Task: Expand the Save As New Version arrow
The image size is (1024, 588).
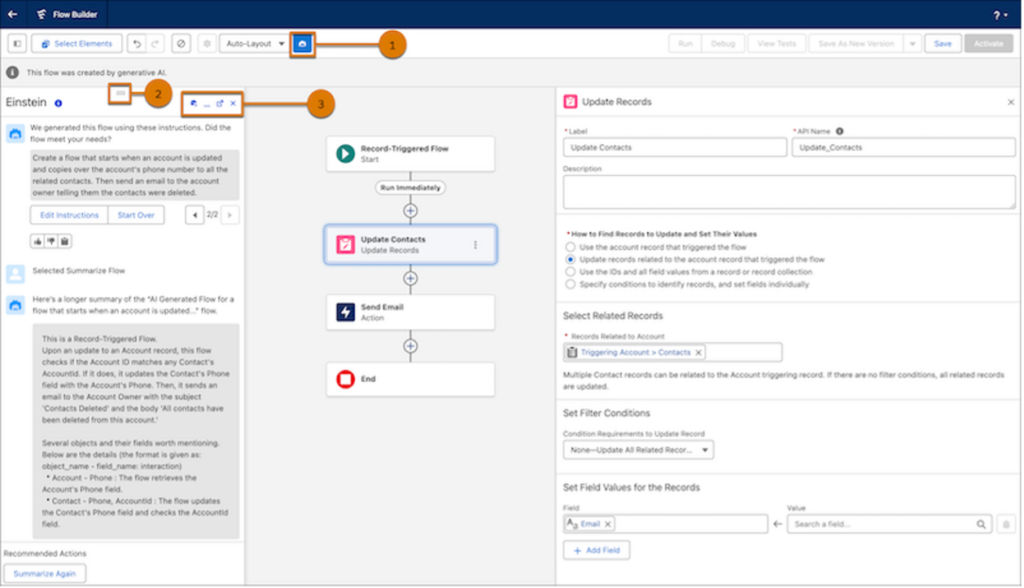Action: pos(912,44)
